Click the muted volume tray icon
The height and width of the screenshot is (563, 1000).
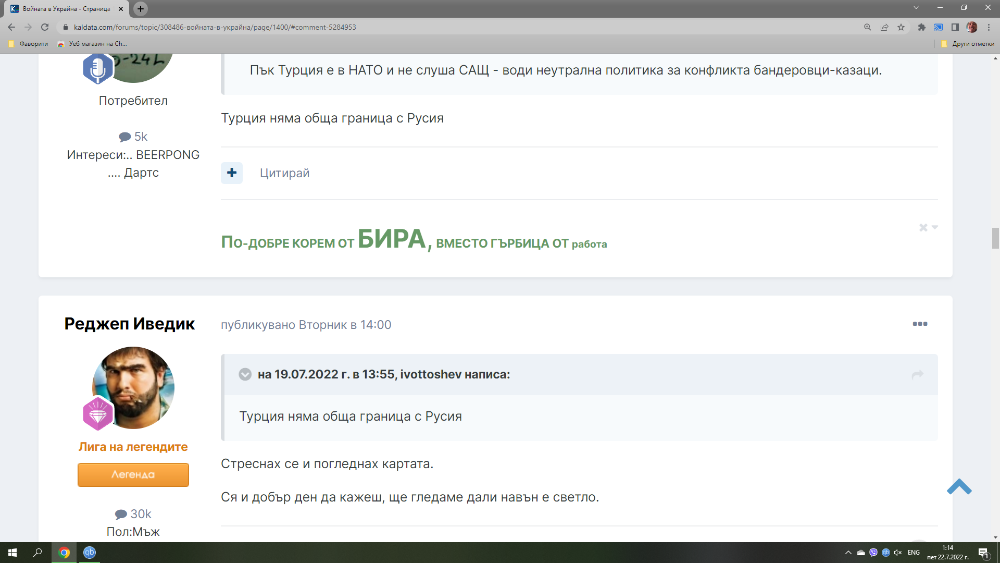(x=898, y=553)
